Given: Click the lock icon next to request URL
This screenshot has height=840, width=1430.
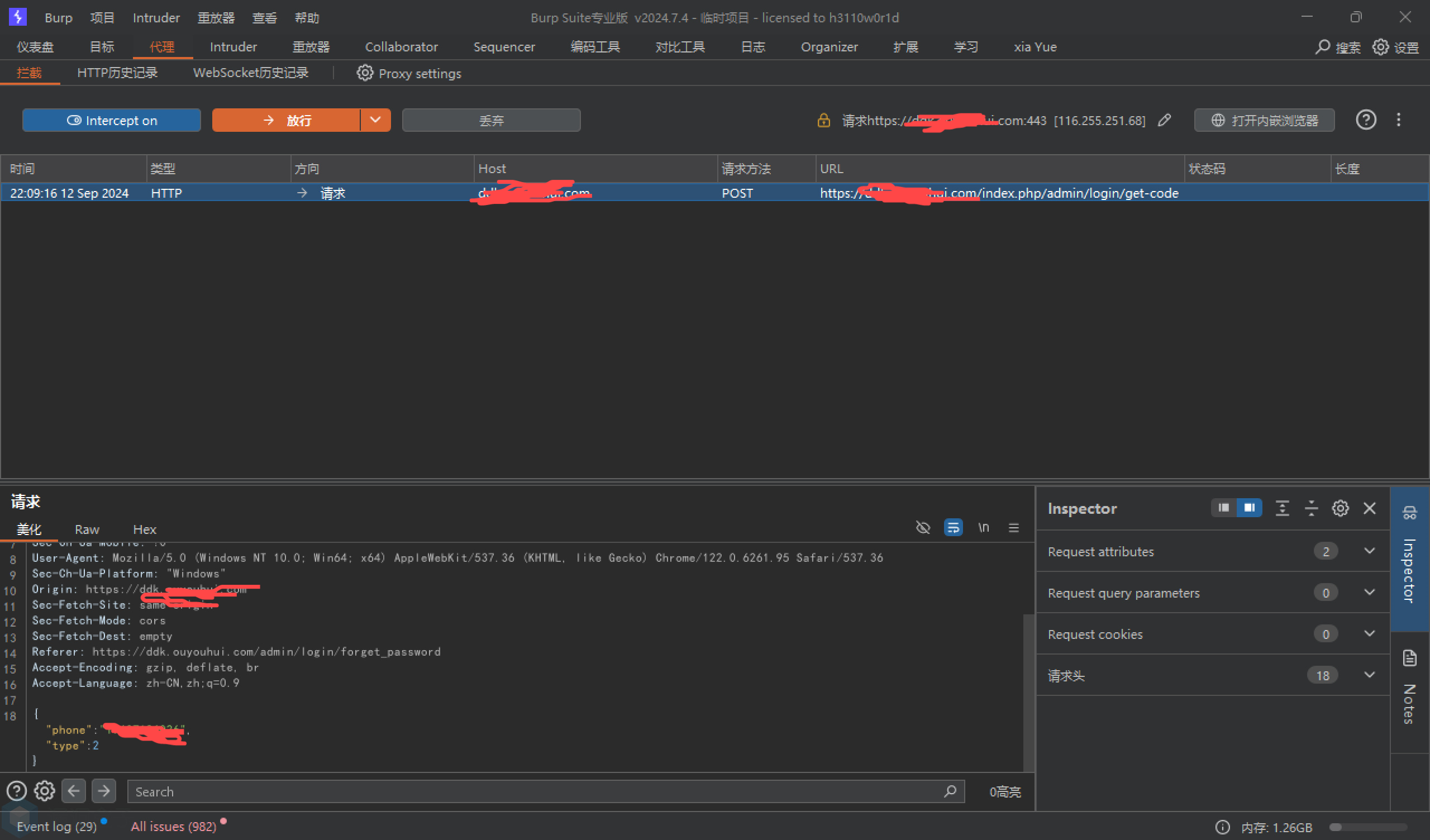Looking at the screenshot, I should pos(823,120).
